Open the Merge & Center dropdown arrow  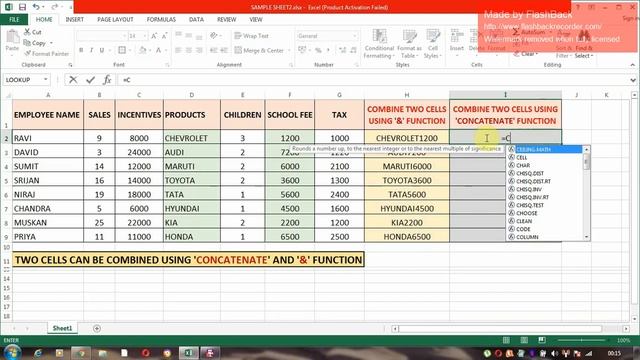pyautogui.click(x=289, y=50)
